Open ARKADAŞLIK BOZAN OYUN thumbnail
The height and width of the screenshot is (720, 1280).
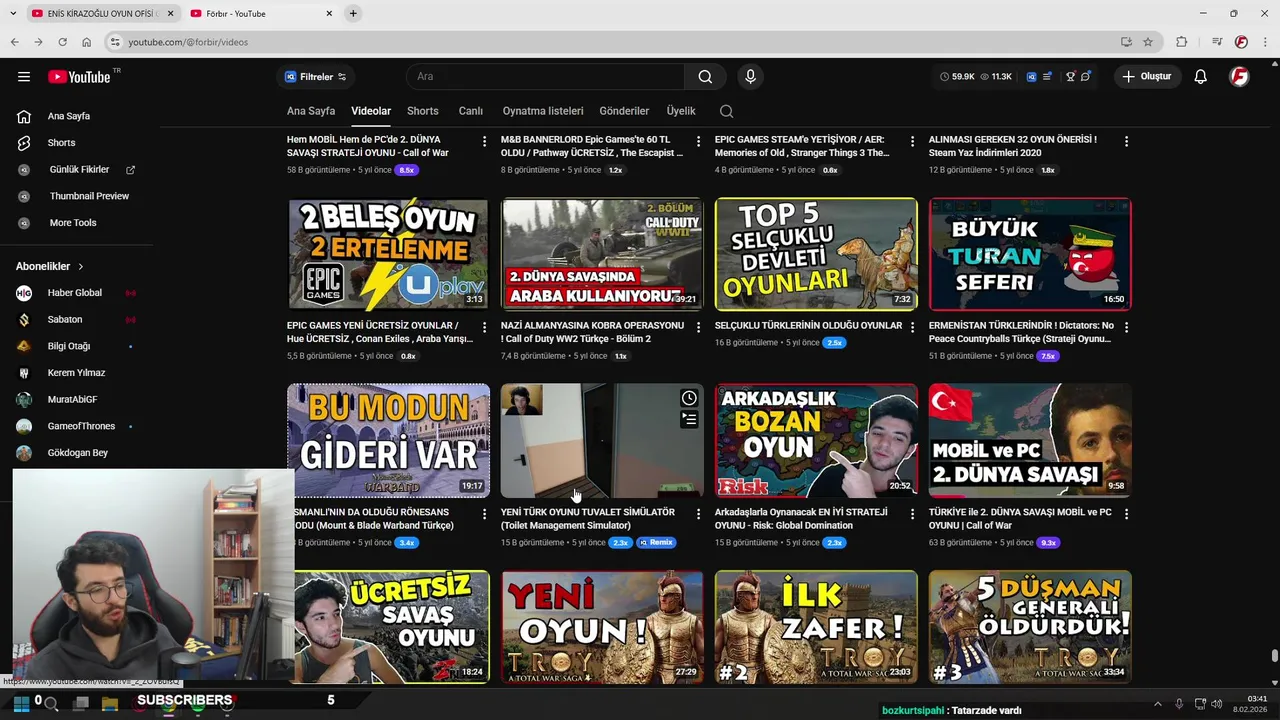point(816,441)
